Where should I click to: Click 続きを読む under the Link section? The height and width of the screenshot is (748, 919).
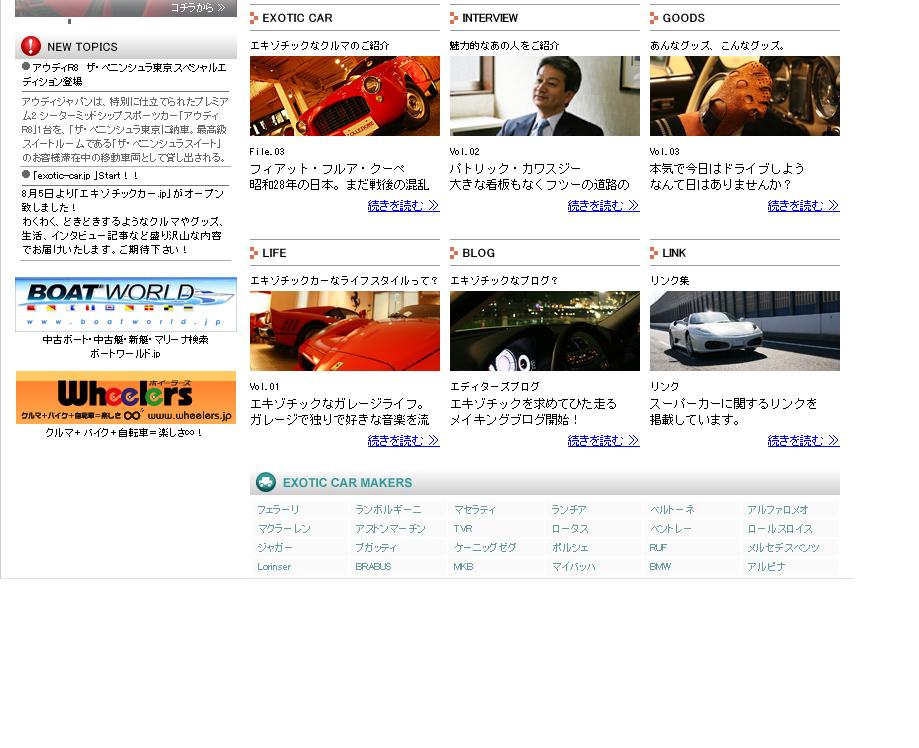(x=803, y=441)
